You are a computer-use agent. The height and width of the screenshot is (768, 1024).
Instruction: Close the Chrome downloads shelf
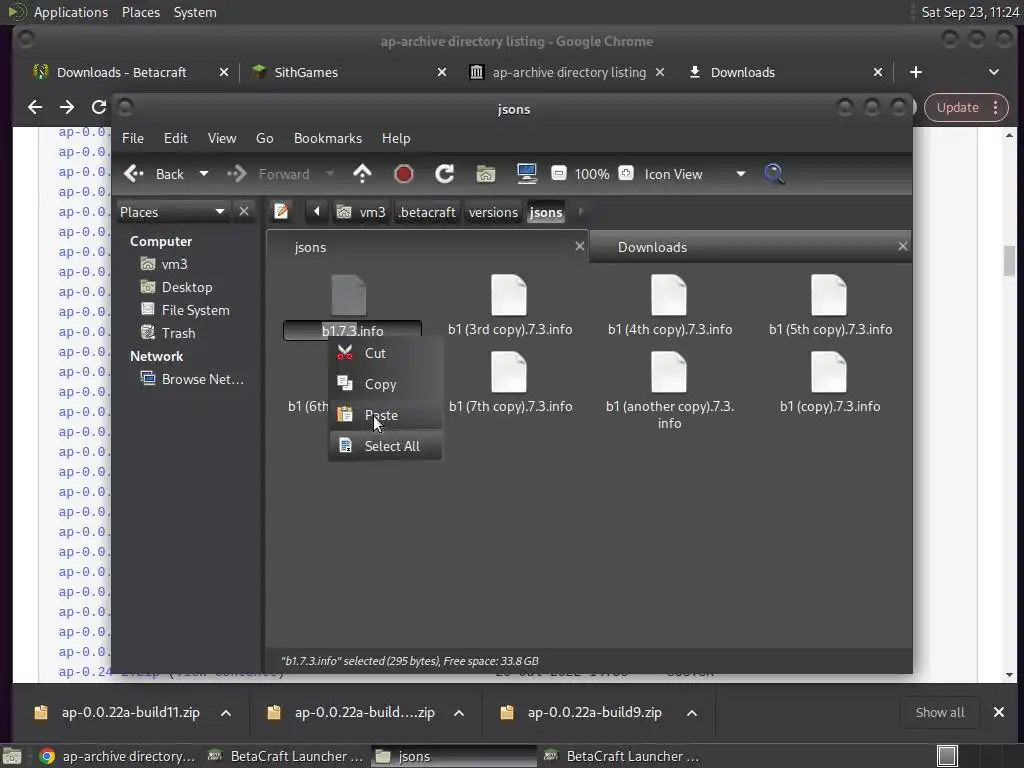999,712
